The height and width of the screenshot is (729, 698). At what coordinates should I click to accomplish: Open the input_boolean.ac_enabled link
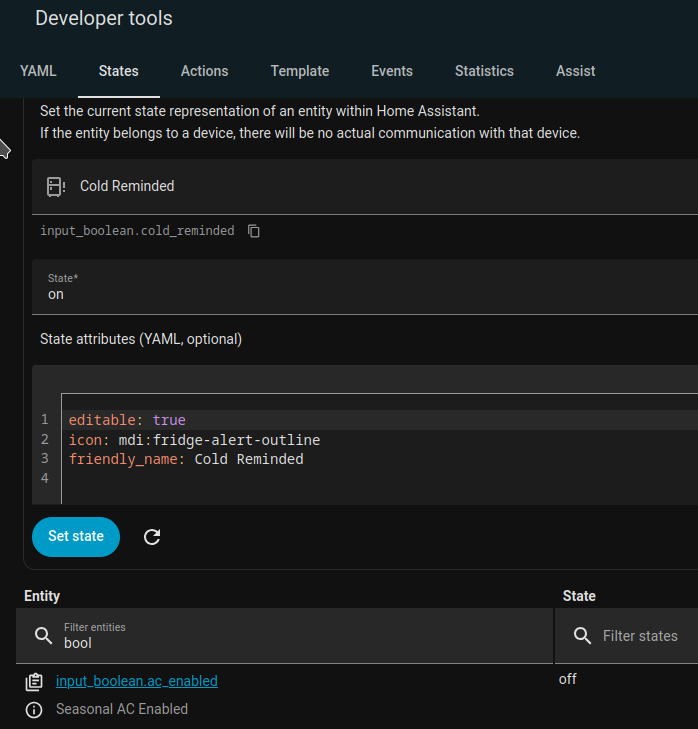click(137, 681)
